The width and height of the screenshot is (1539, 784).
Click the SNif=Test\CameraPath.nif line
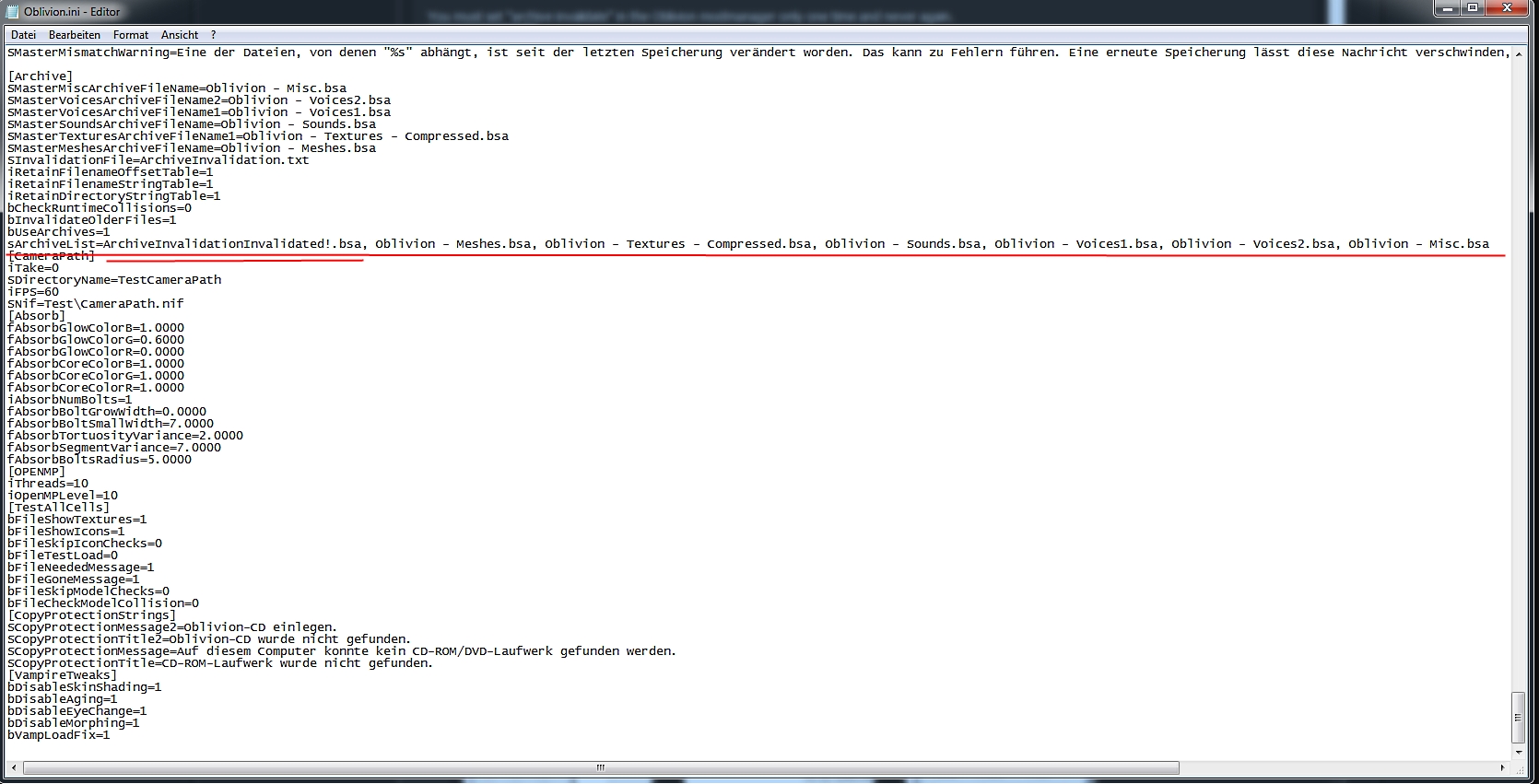(x=96, y=304)
